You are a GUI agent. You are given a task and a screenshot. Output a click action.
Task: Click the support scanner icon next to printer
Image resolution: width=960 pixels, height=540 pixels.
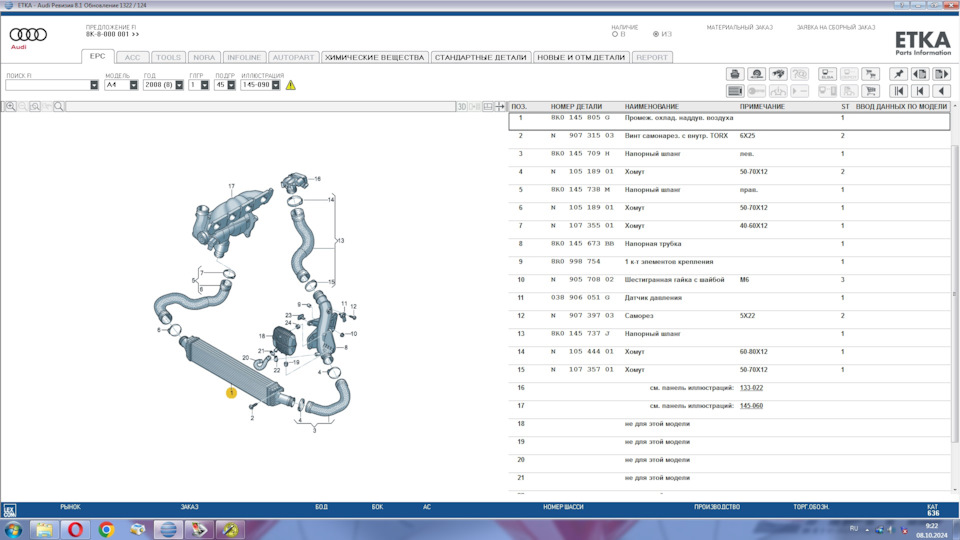coord(756,74)
